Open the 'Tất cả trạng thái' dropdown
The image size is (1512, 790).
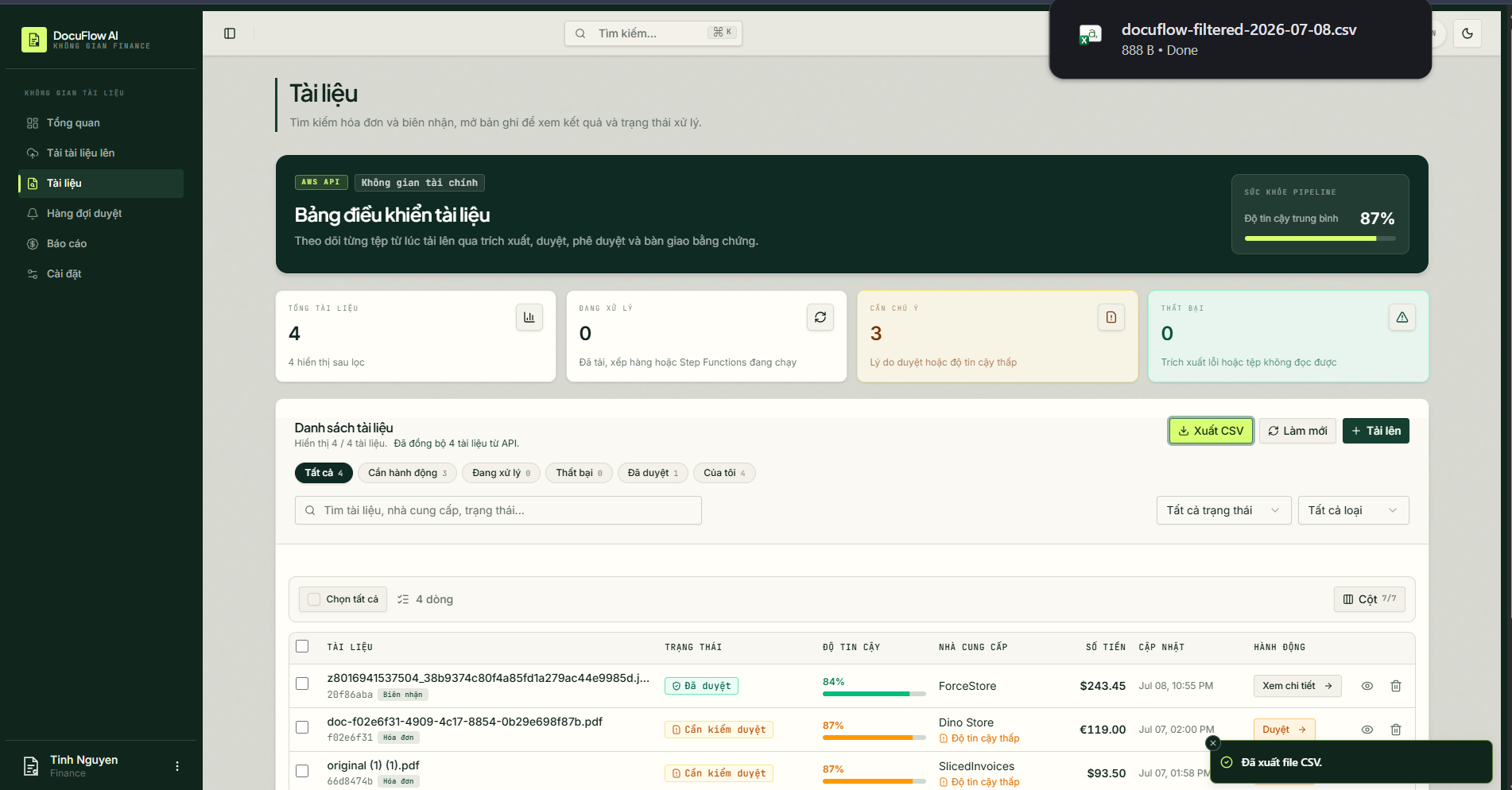pyautogui.click(x=1223, y=510)
